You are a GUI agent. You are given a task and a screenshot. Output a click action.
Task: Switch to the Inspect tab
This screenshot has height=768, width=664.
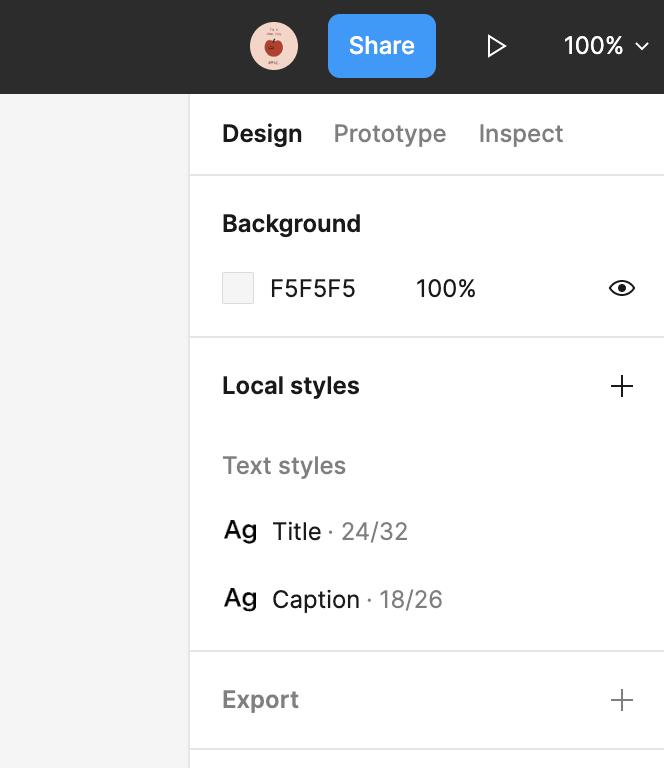point(521,134)
